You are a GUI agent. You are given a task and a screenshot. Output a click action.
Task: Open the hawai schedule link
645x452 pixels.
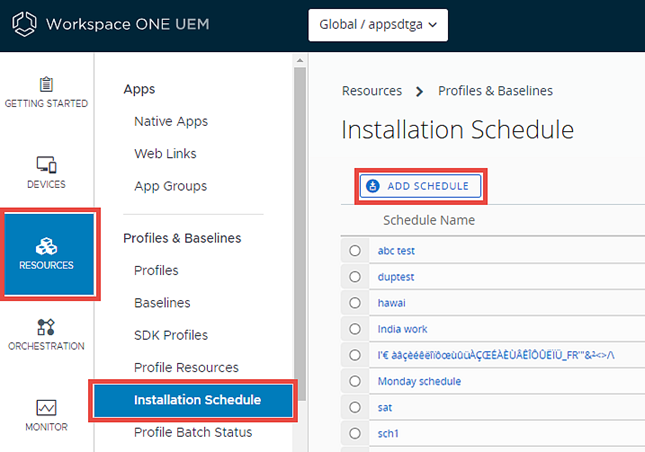(x=392, y=303)
